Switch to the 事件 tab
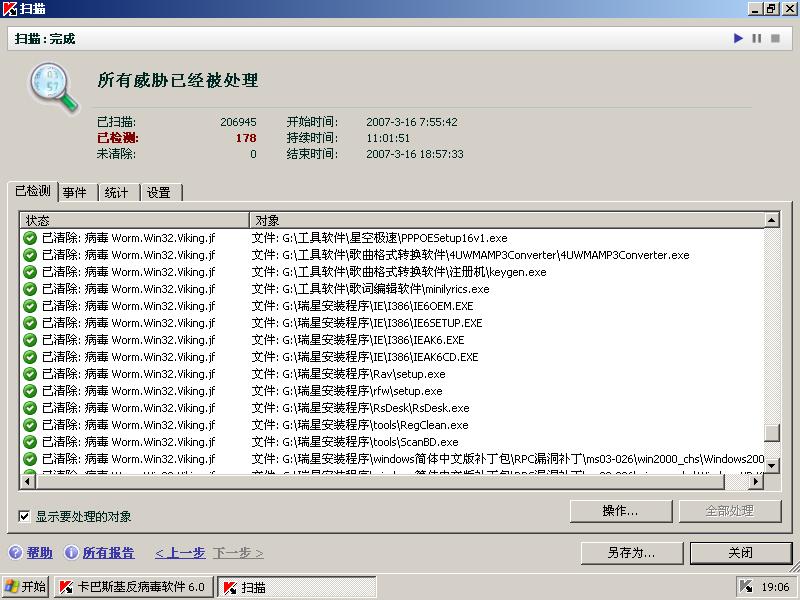 (x=75, y=193)
